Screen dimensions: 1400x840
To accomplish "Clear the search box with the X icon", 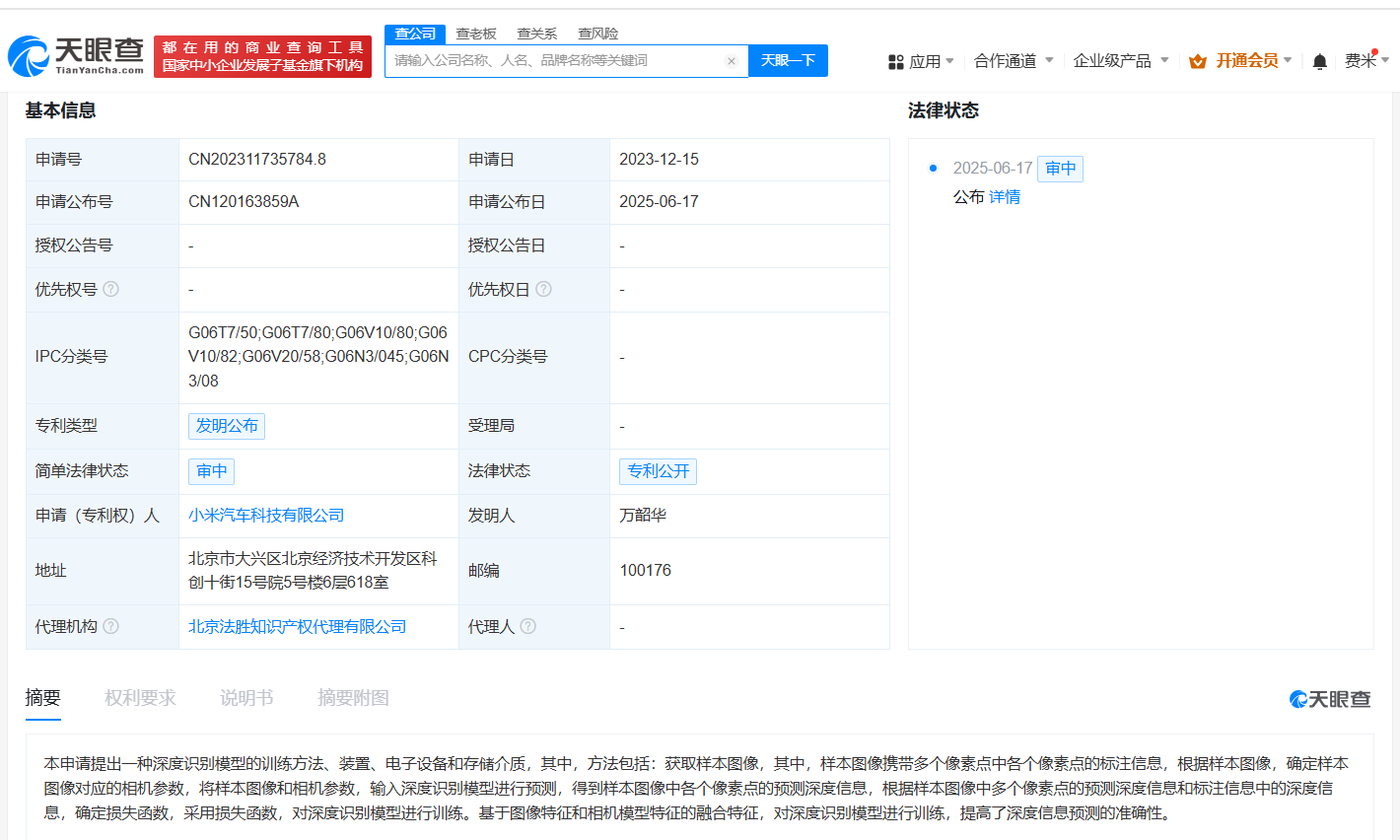I will pyautogui.click(x=731, y=61).
